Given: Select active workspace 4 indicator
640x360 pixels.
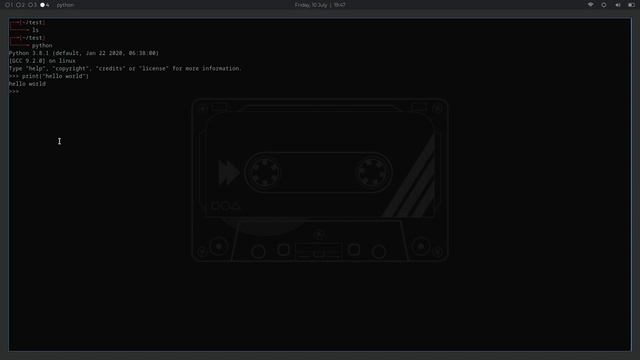Looking at the screenshot, I should point(44,5).
